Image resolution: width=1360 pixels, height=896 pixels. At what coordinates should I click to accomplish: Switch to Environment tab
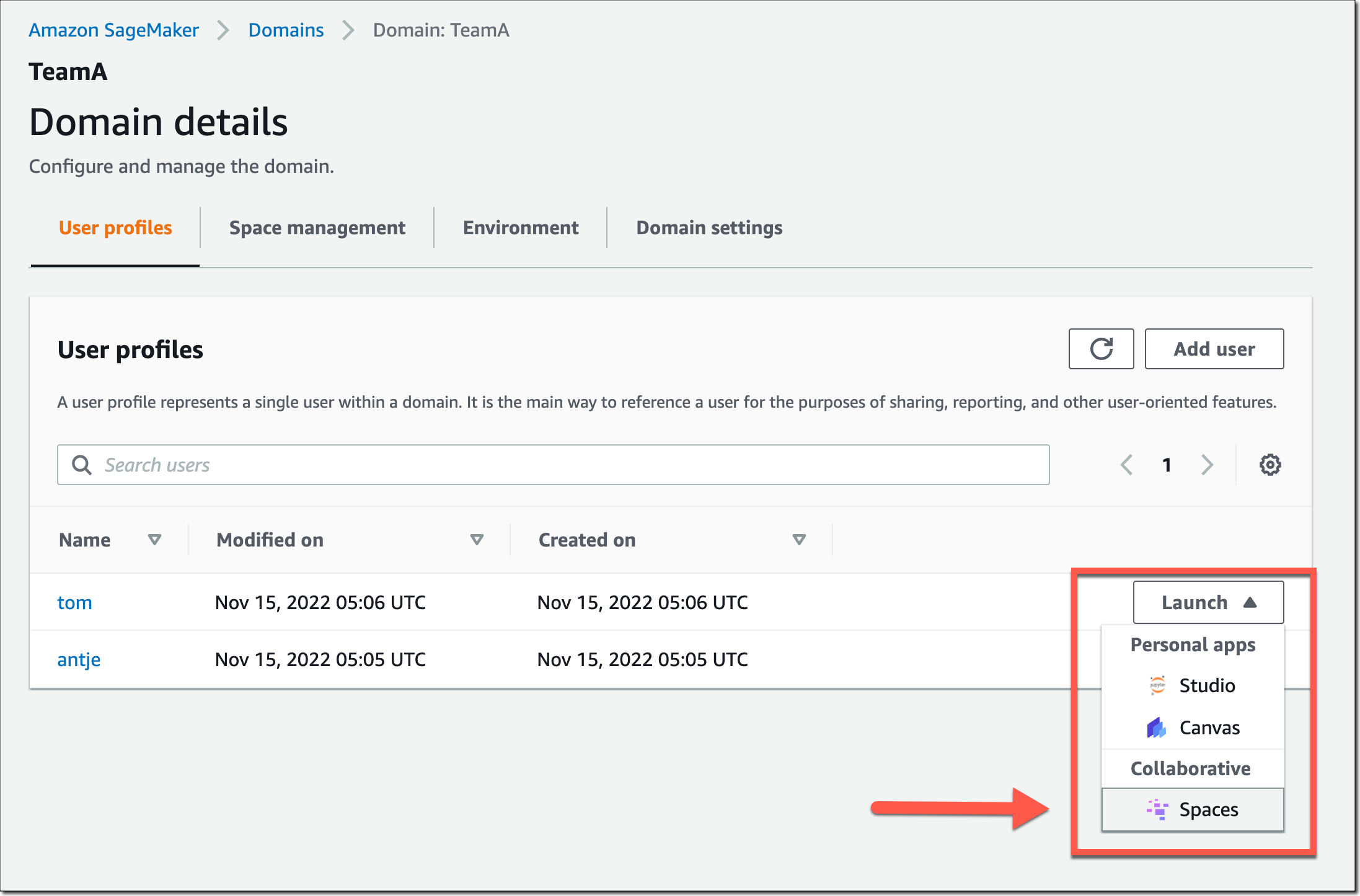point(520,227)
